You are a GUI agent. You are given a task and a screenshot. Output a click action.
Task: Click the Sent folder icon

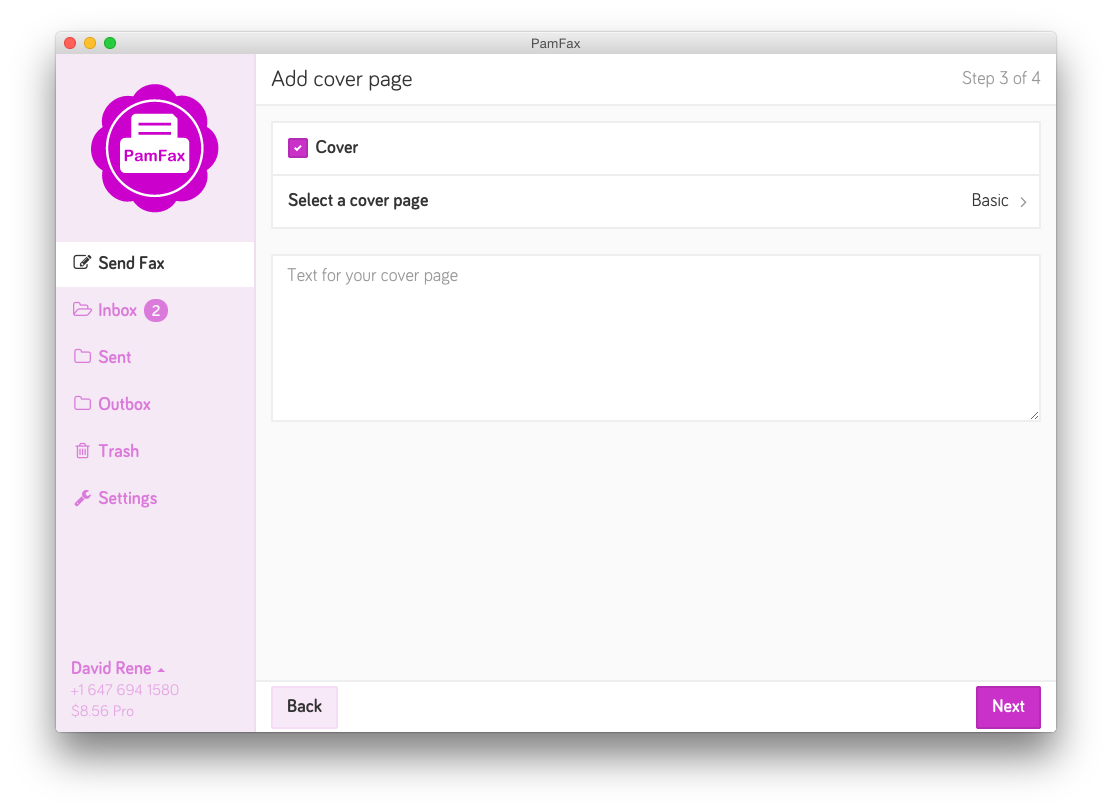click(x=82, y=357)
